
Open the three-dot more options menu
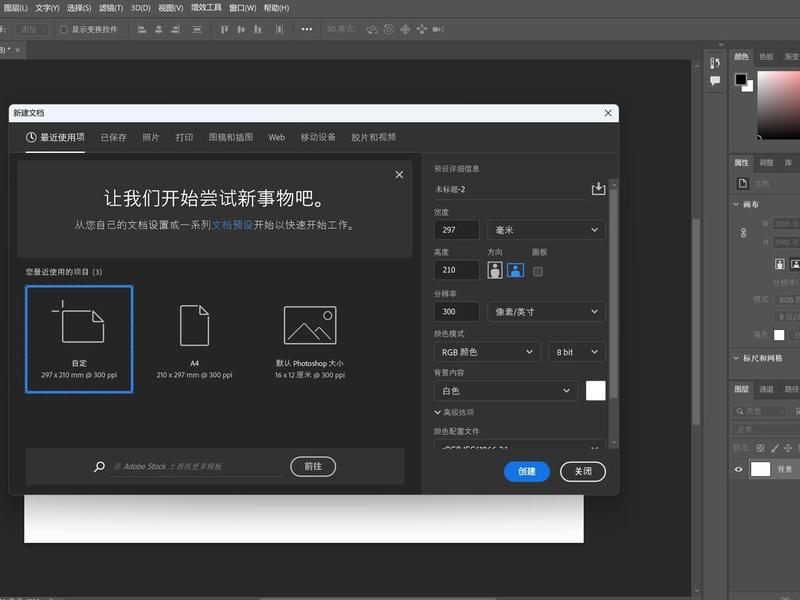307,29
